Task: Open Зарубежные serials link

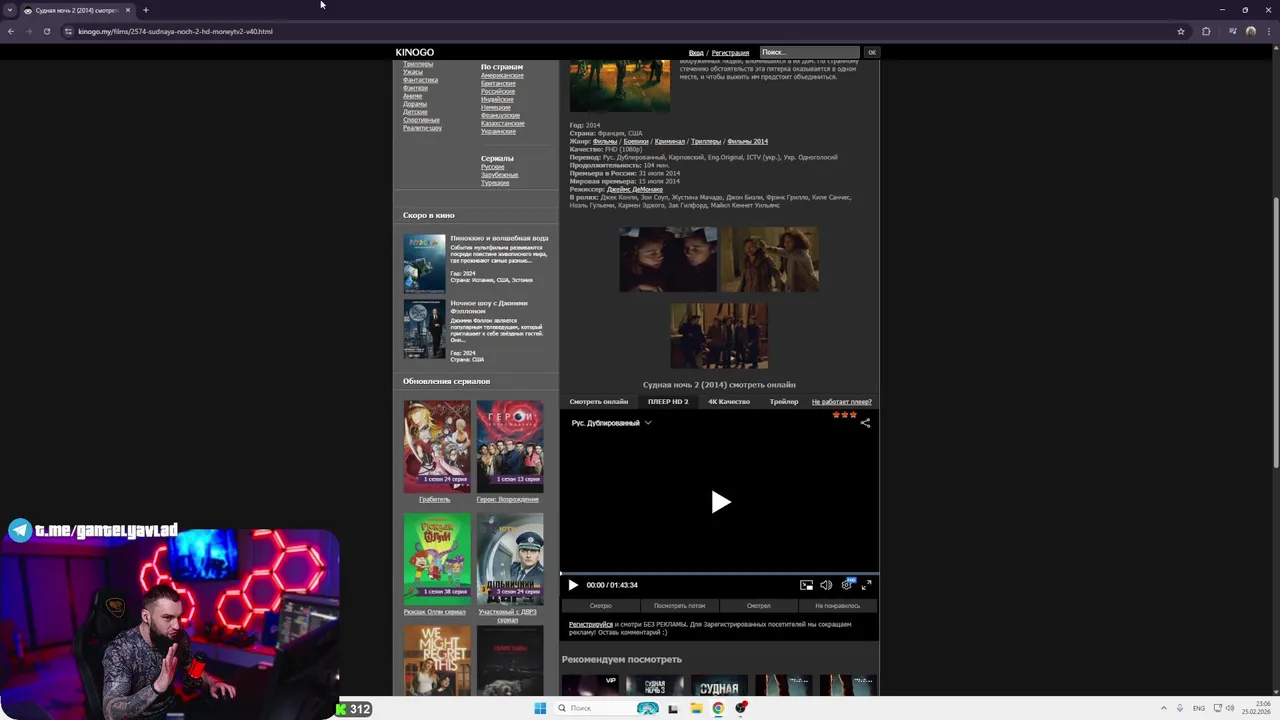Action: pyautogui.click(x=499, y=174)
